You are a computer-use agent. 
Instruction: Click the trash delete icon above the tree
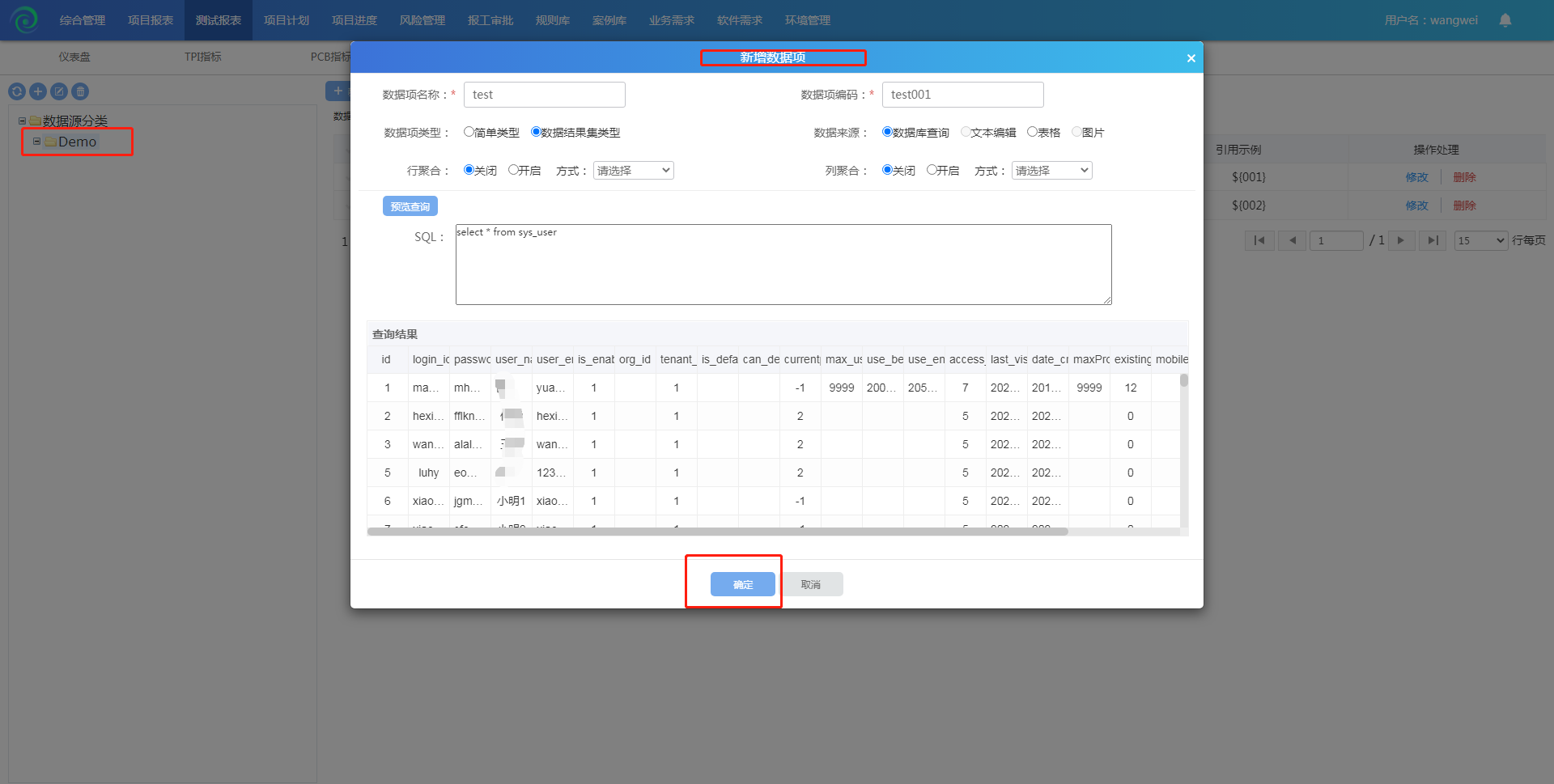point(80,91)
